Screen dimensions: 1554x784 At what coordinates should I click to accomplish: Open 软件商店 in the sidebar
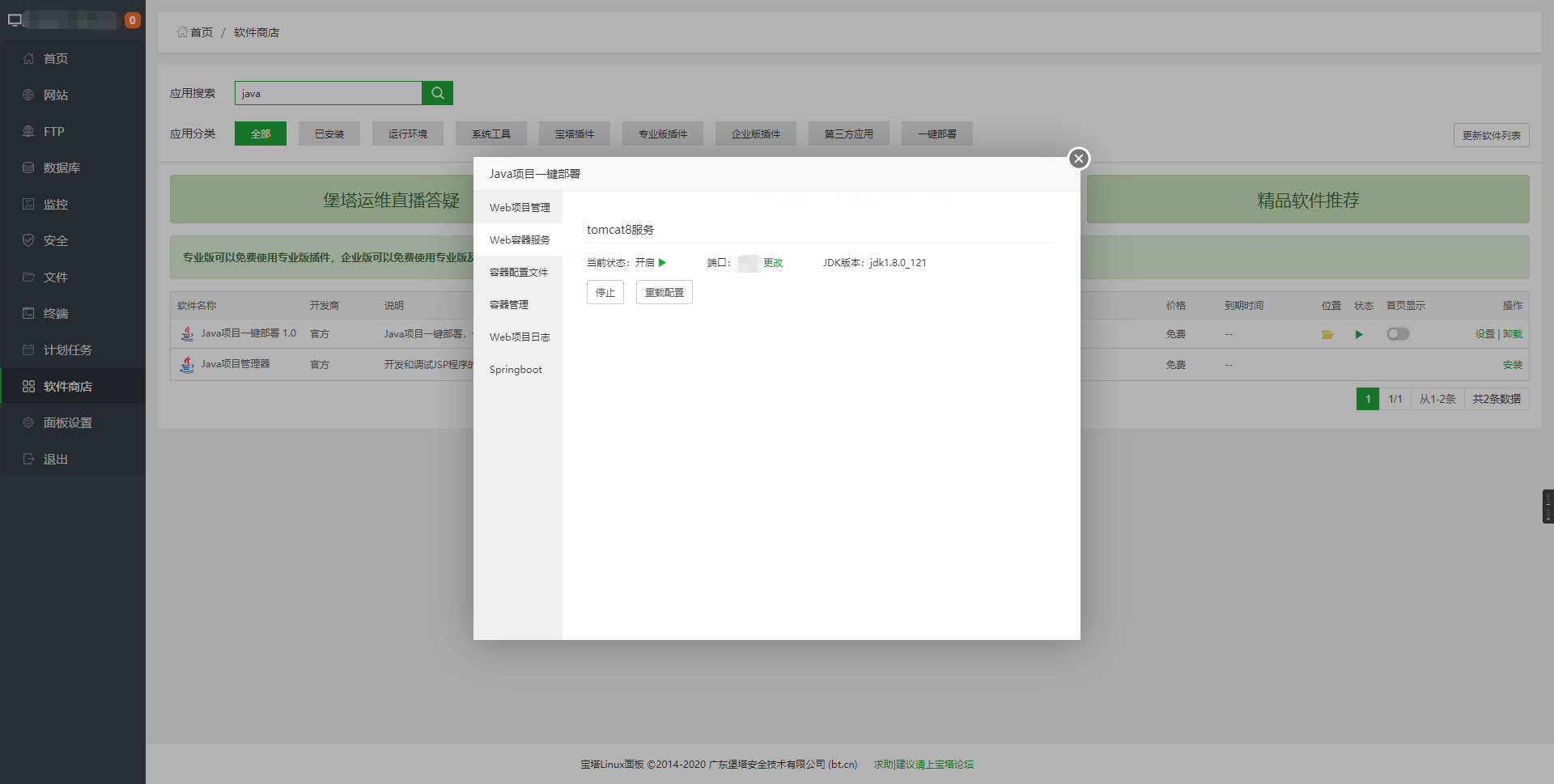[x=73, y=386]
